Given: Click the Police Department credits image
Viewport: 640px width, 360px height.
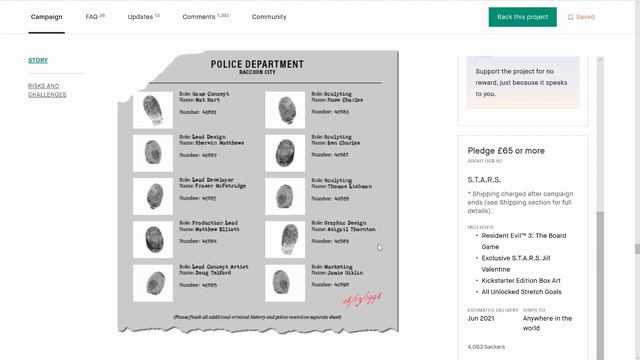Looking at the screenshot, I should pyautogui.click(x=258, y=191).
